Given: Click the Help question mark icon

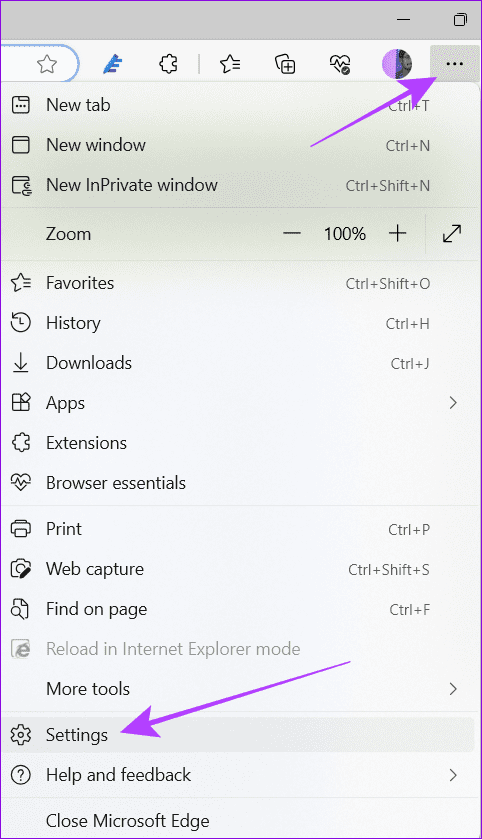Looking at the screenshot, I should (x=21, y=775).
